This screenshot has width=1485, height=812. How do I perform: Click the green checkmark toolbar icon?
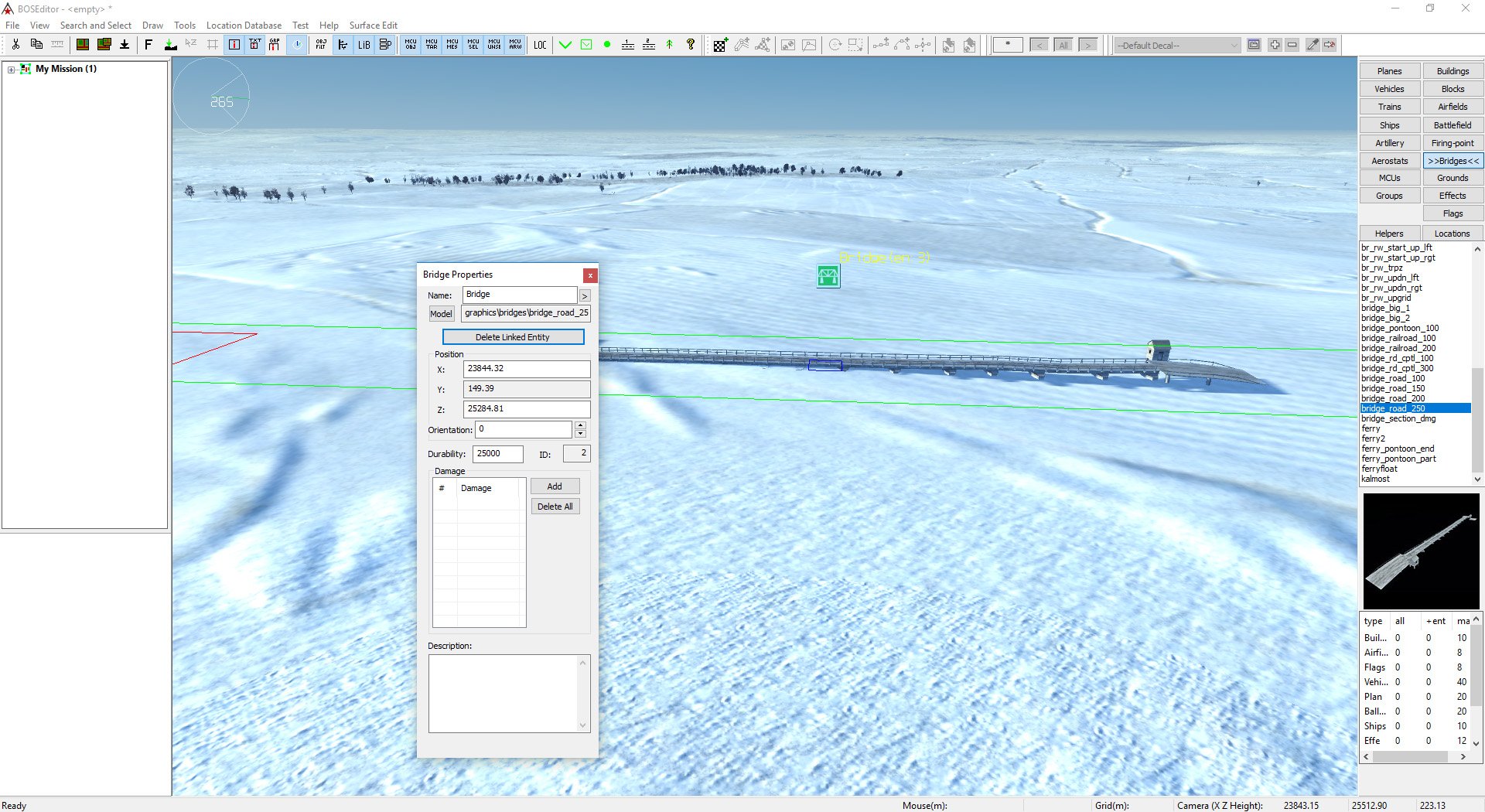click(x=565, y=45)
